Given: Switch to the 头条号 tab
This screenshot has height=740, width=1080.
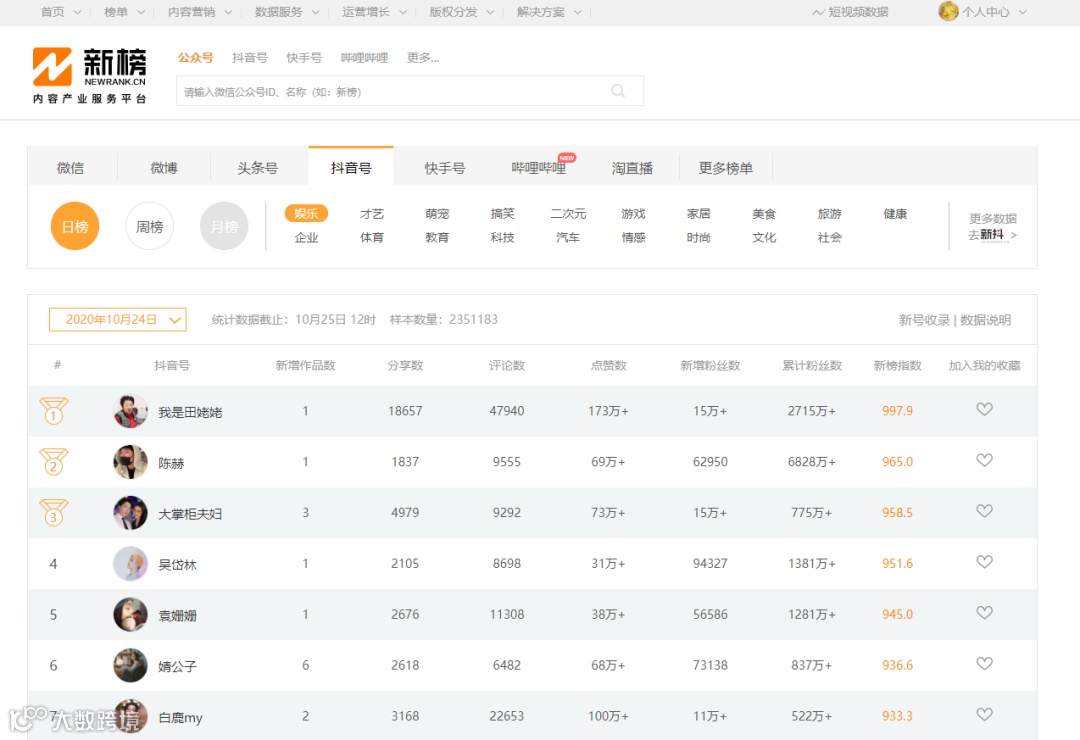Looking at the screenshot, I should tap(258, 167).
